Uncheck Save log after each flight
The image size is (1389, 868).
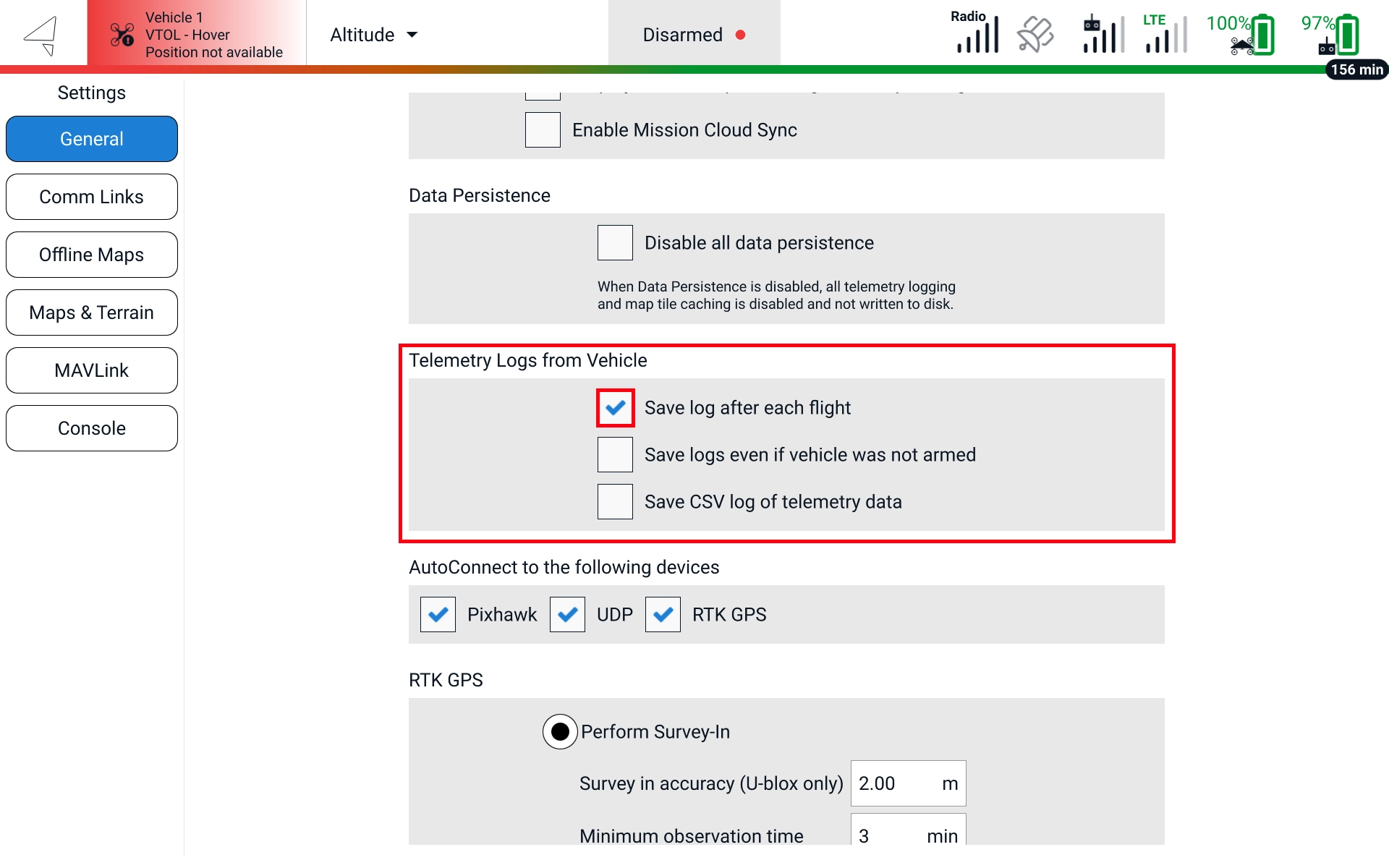pyautogui.click(x=615, y=408)
